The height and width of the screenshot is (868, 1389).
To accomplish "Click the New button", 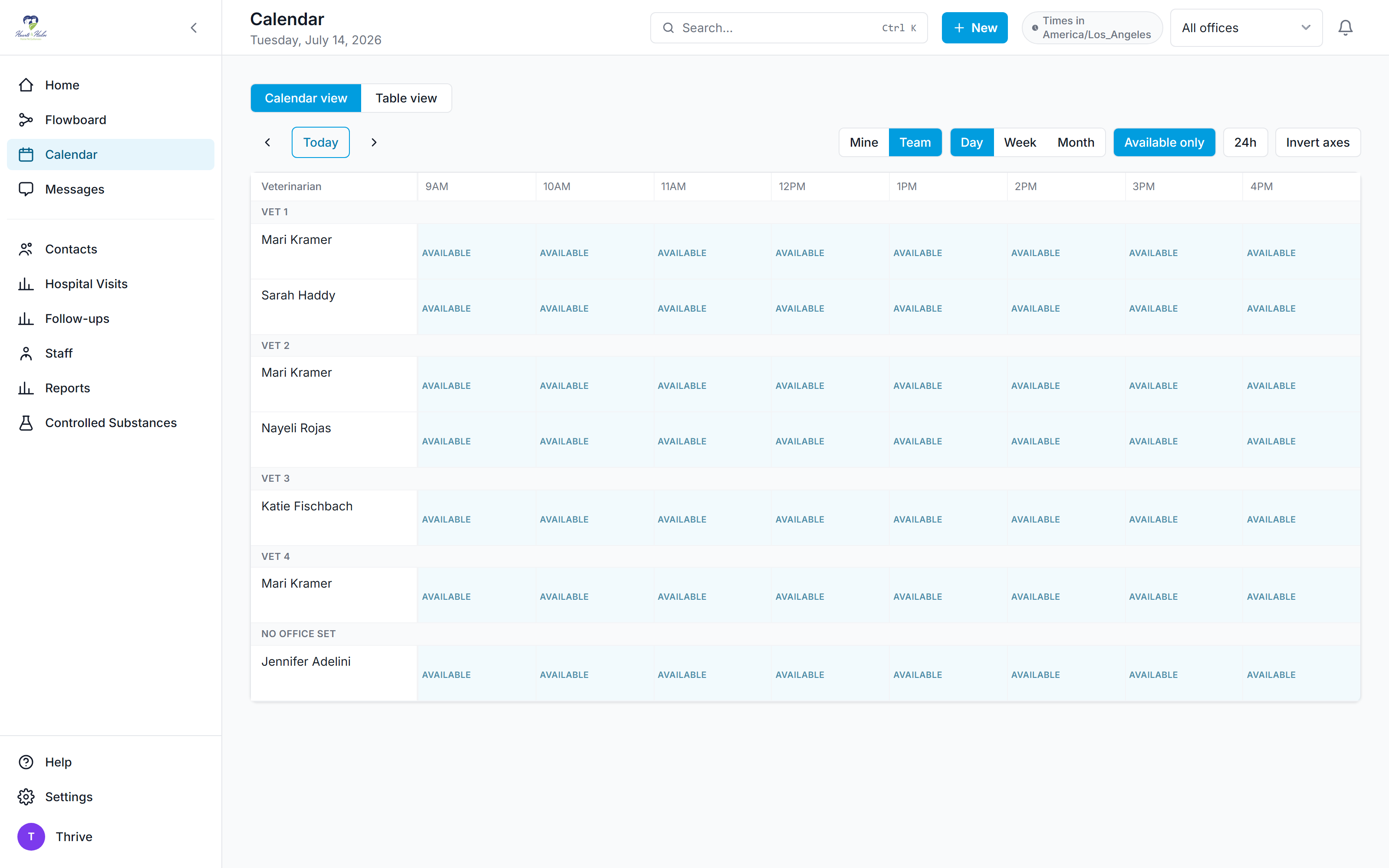I will coord(974,27).
